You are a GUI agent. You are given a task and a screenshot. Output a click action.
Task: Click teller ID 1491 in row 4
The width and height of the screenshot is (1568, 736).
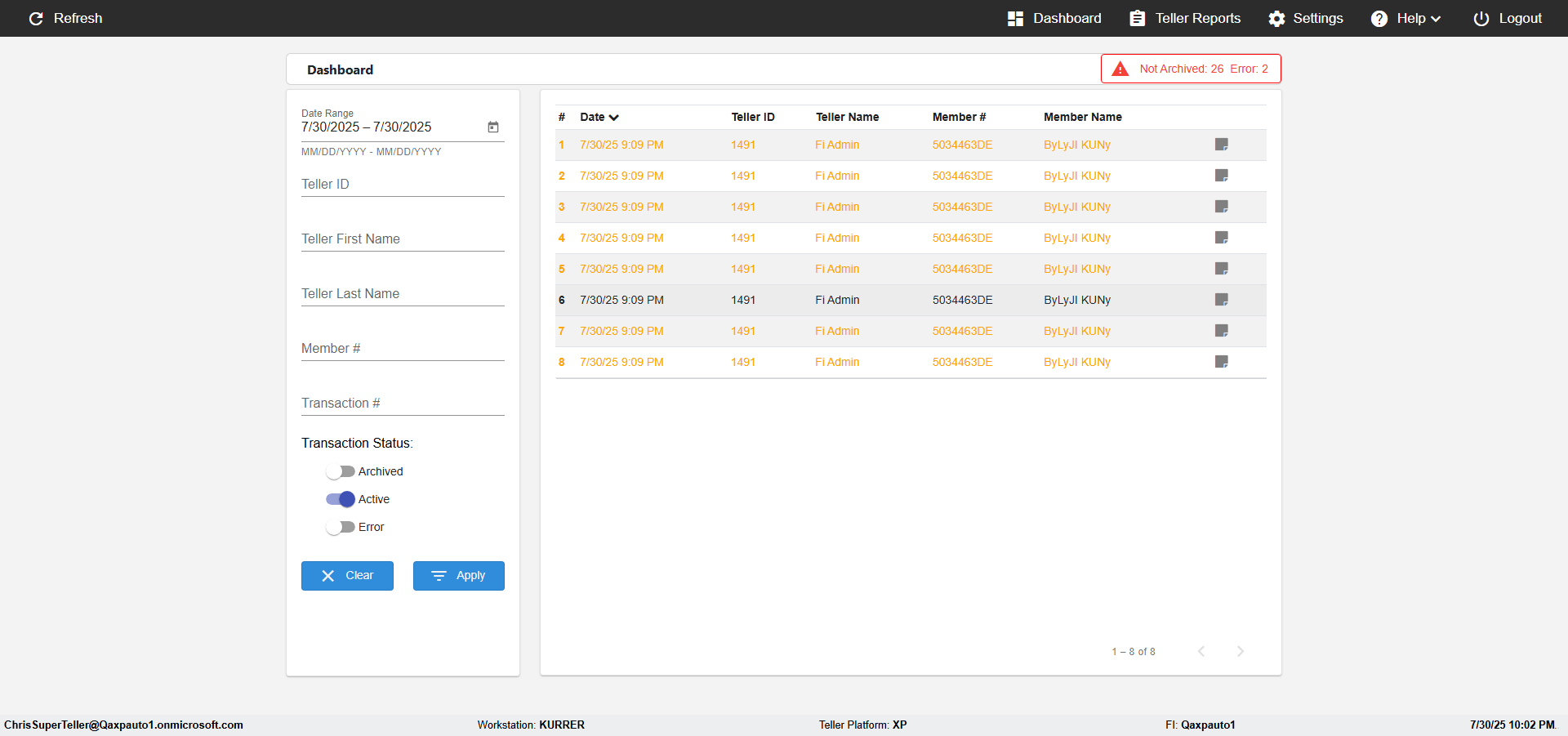743,238
